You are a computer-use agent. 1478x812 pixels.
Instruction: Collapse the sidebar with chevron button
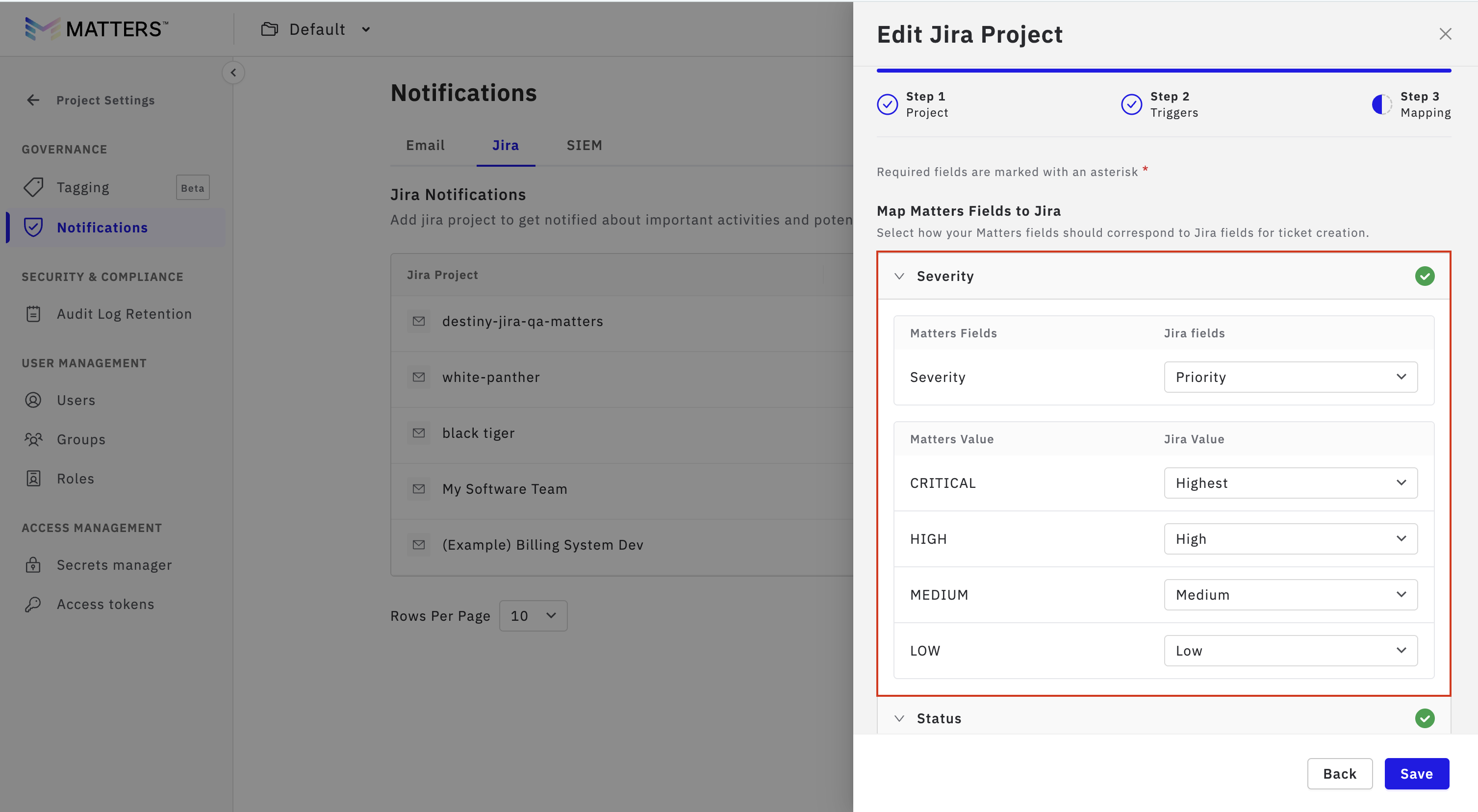point(233,72)
